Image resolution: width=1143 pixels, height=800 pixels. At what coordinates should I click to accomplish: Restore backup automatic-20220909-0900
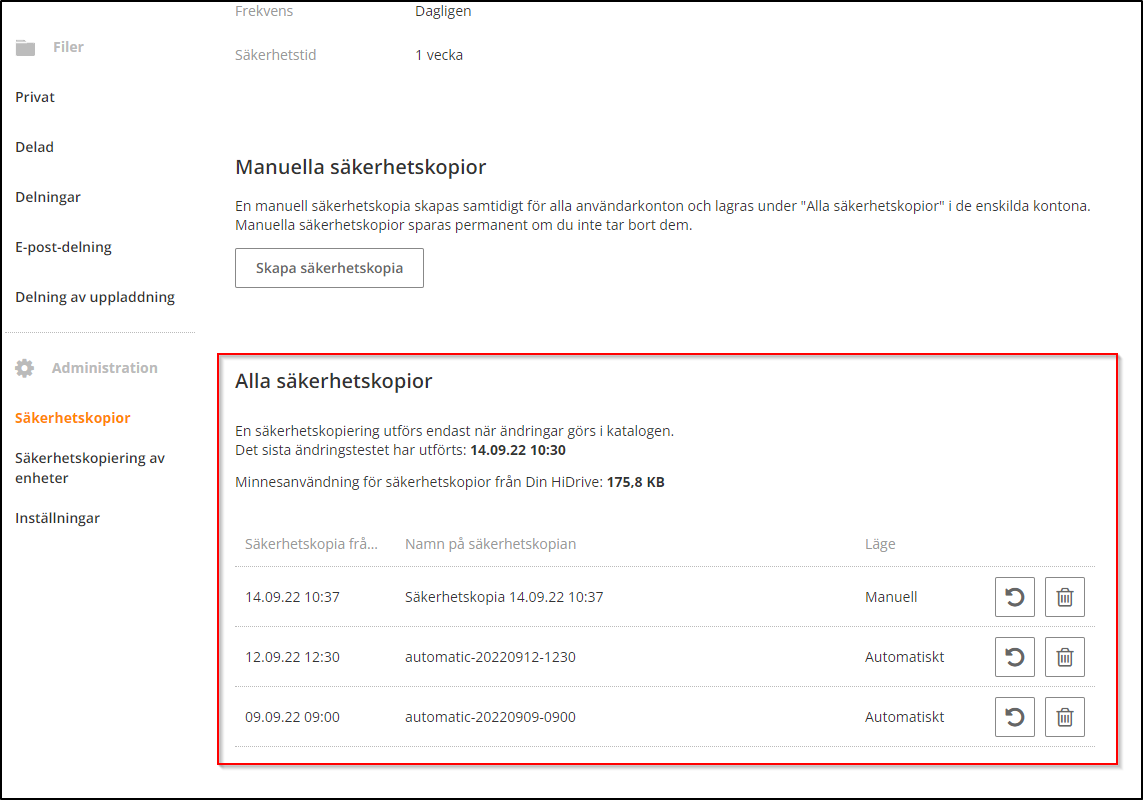1014,717
